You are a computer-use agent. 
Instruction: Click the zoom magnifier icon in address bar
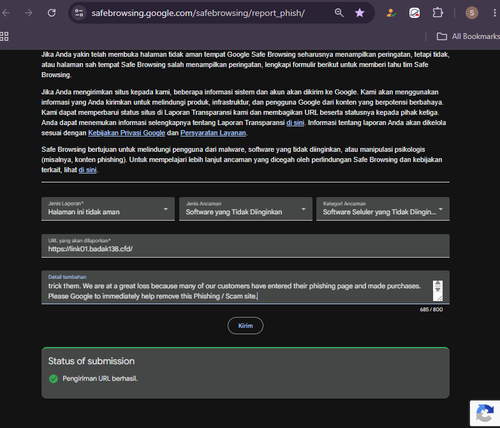(x=339, y=13)
